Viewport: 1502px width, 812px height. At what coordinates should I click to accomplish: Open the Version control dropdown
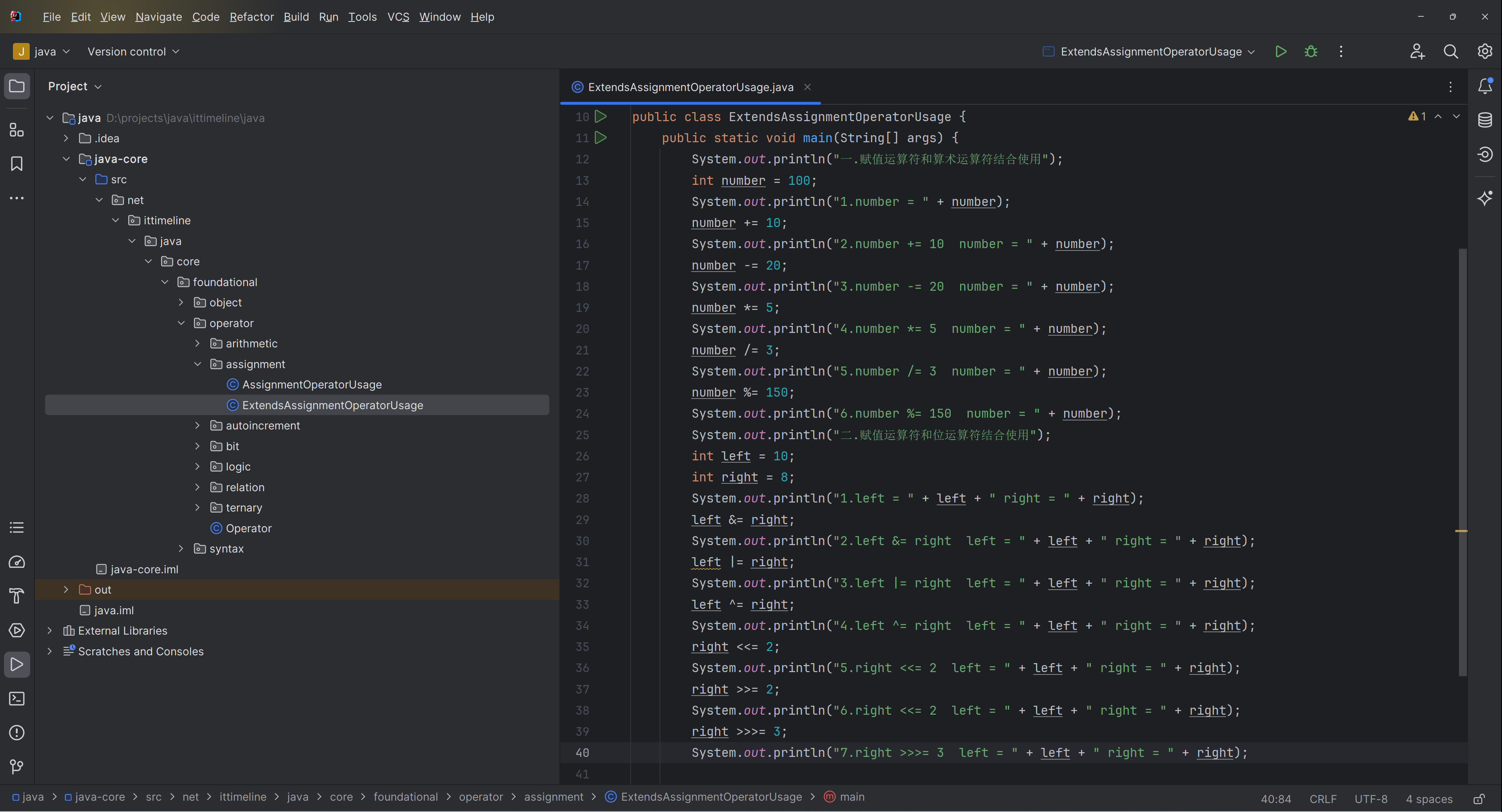tap(133, 52)
